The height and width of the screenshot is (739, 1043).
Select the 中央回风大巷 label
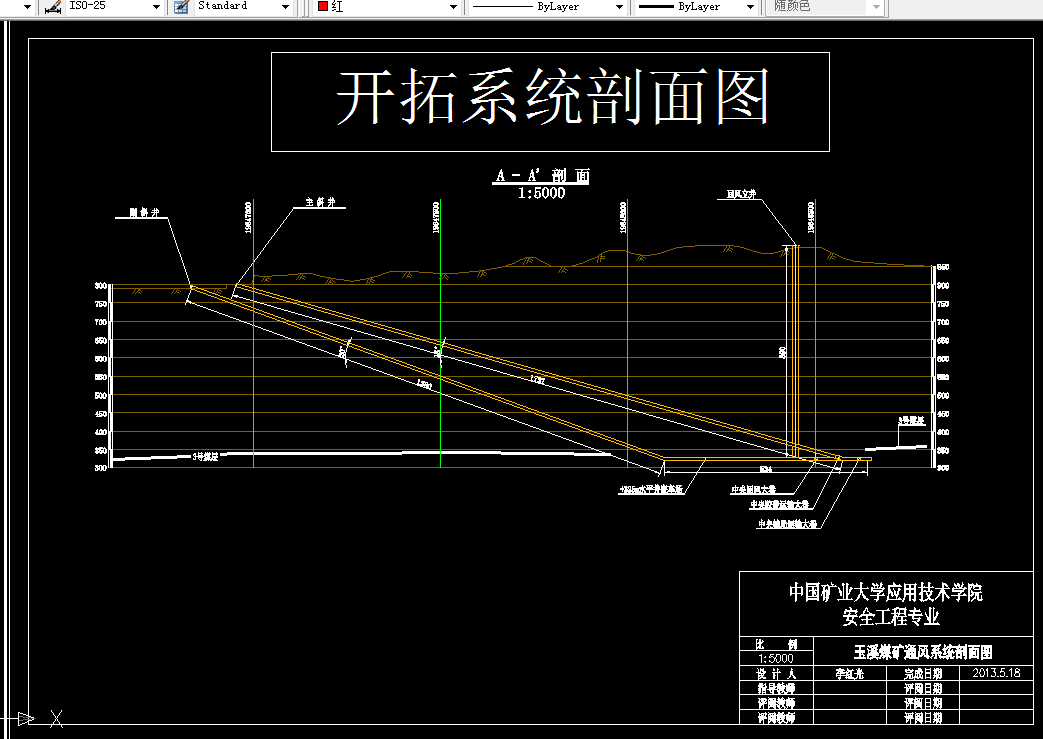click(753, 490)
